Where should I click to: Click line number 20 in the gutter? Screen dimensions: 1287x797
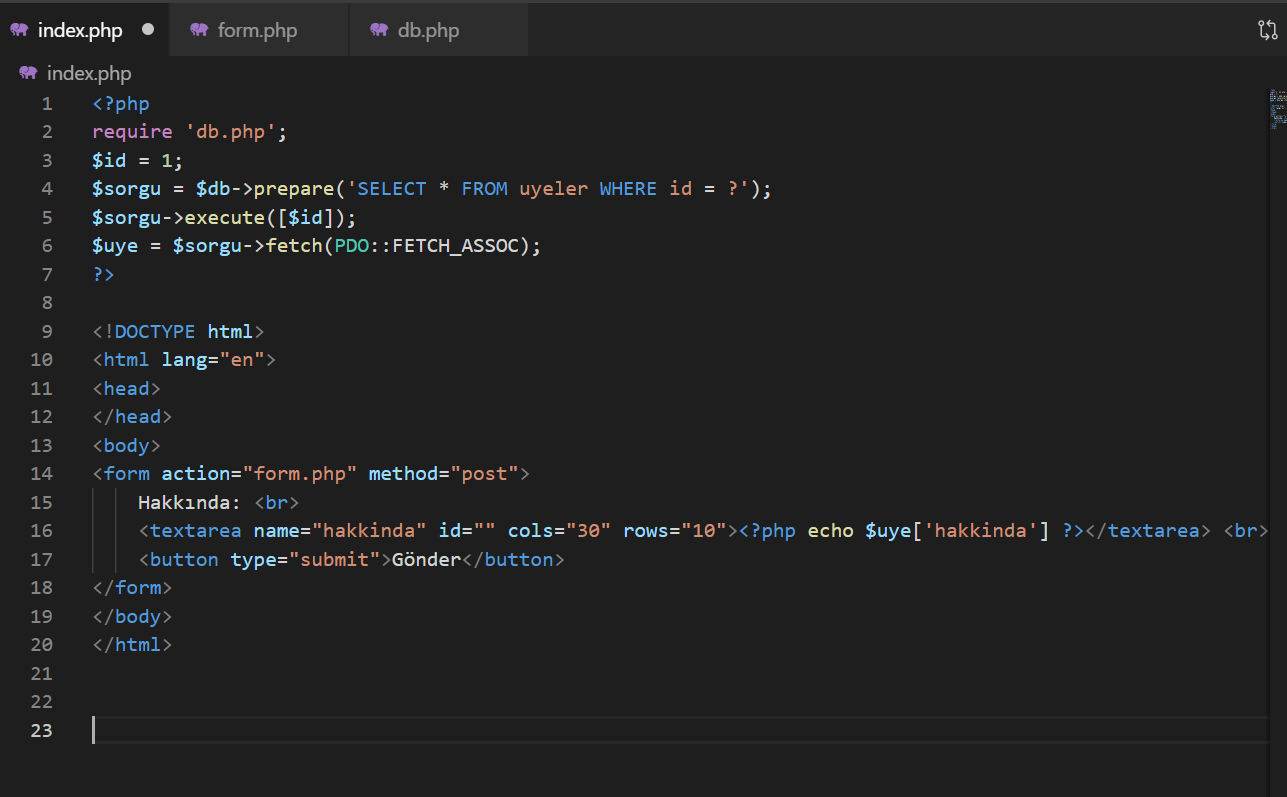42,645
